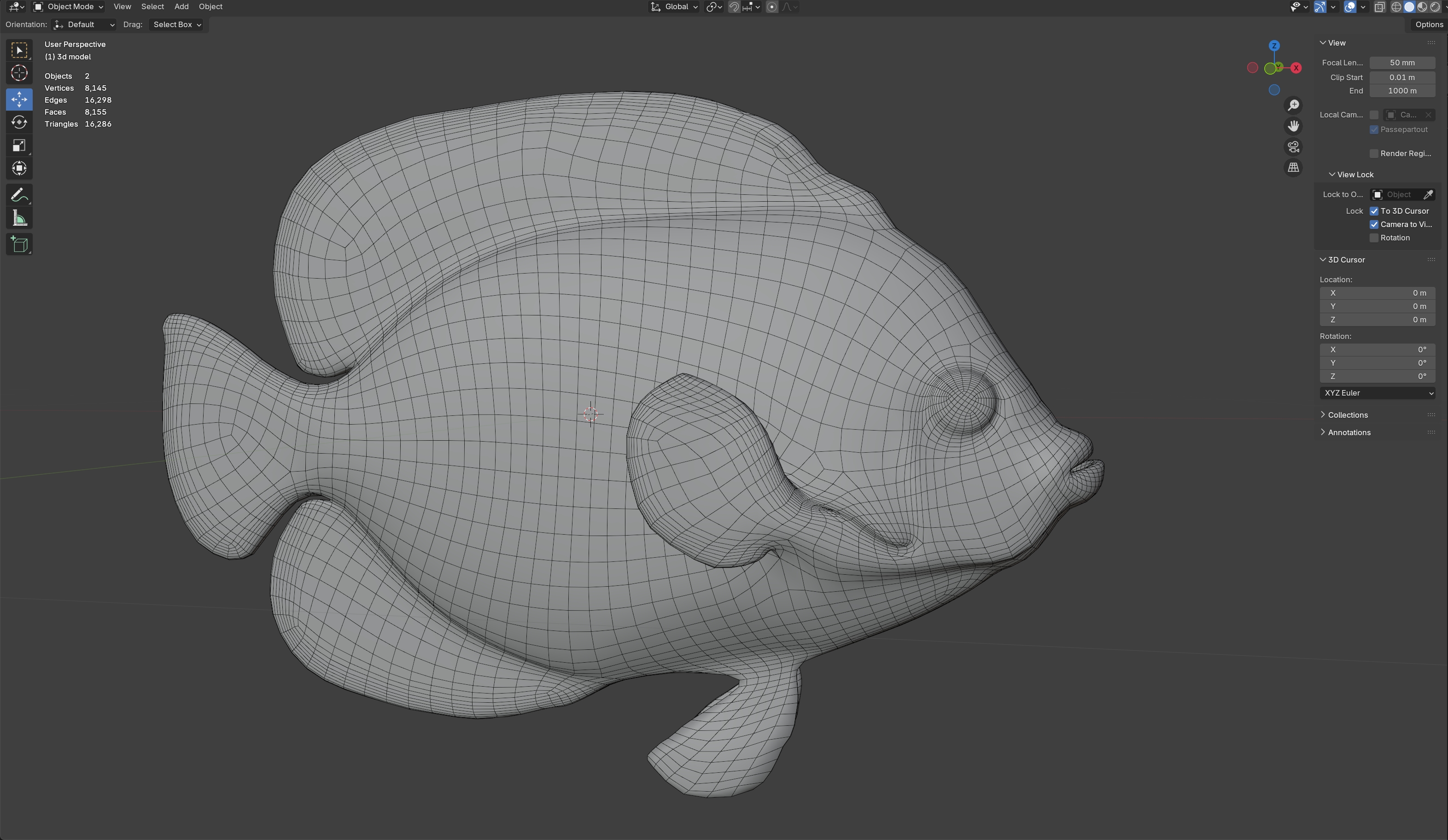Toggle camera view with camera icon
1448x840 pixels.
tap(1293, 147)
